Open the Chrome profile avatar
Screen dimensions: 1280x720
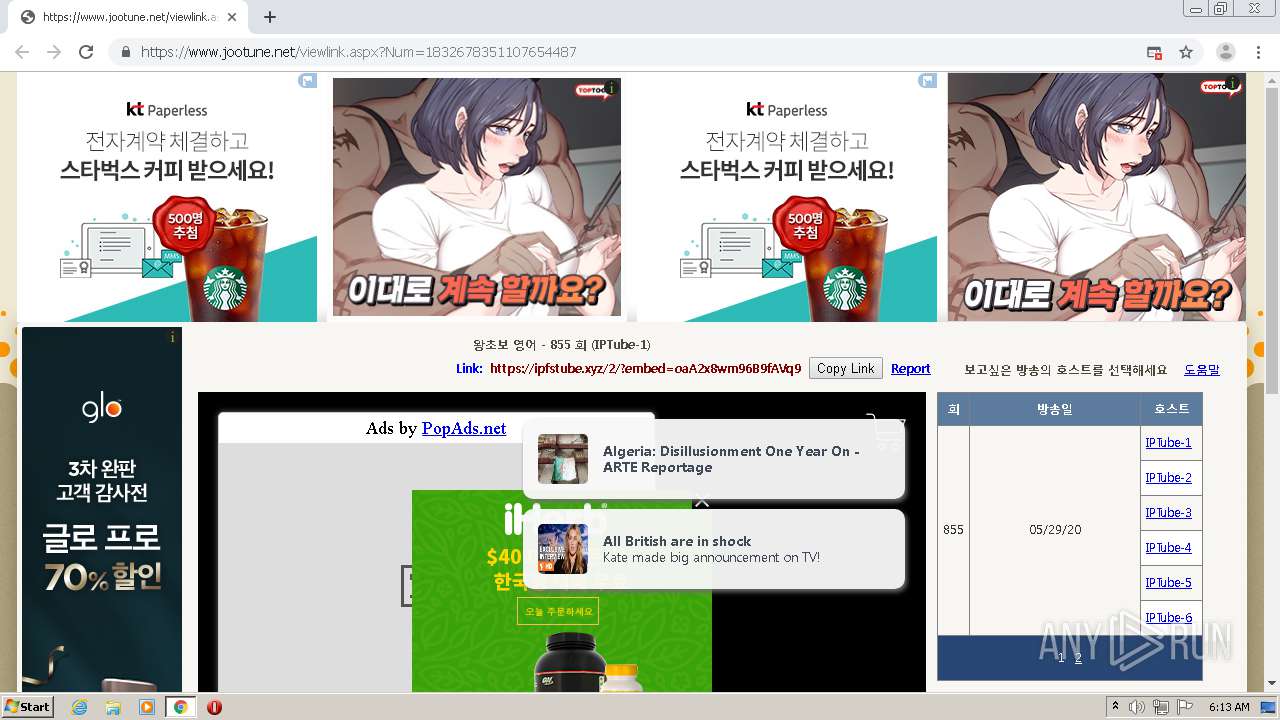coord(1225,52)
